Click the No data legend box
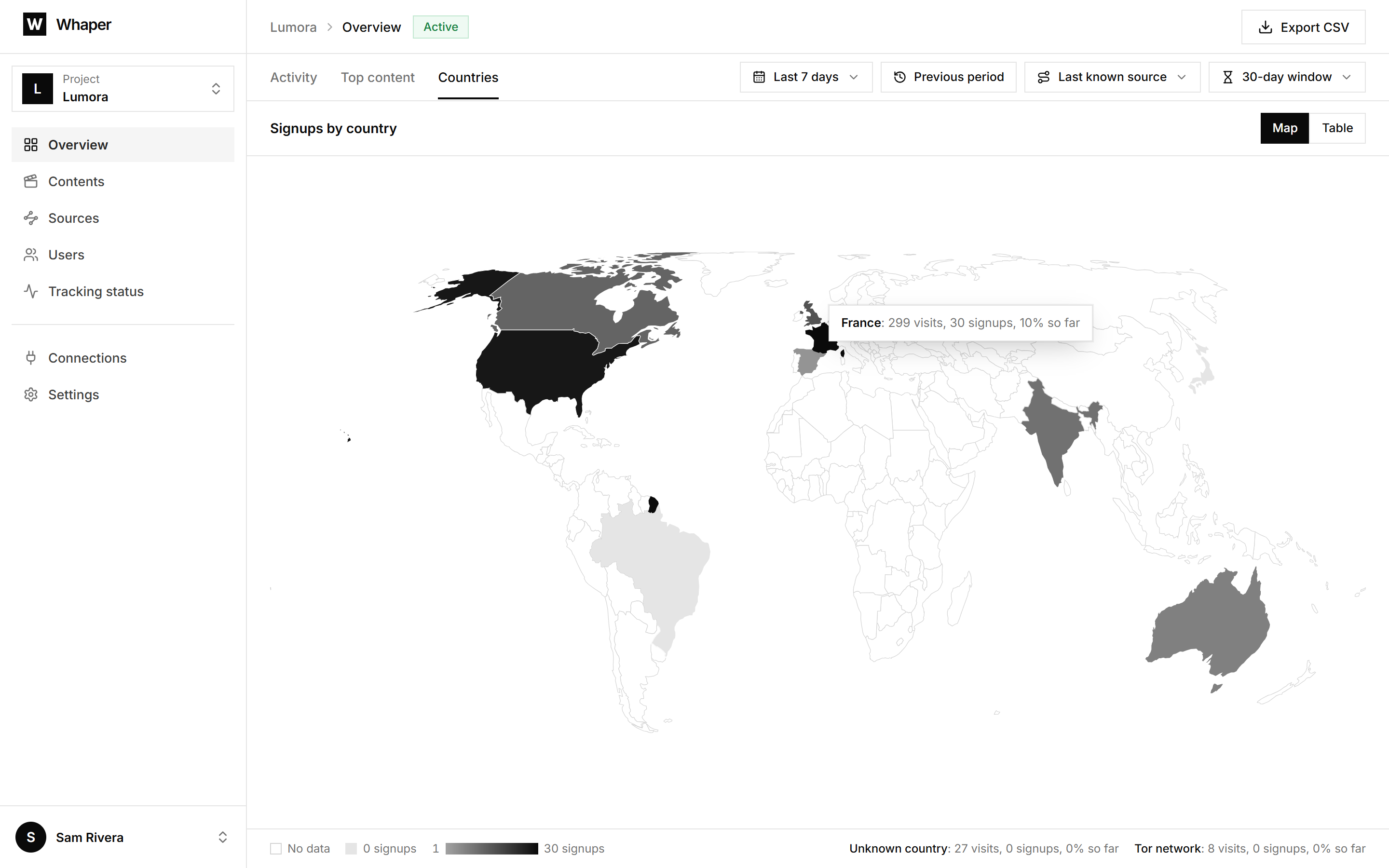This screenshot has width=1389, height=868. point(276,849)
